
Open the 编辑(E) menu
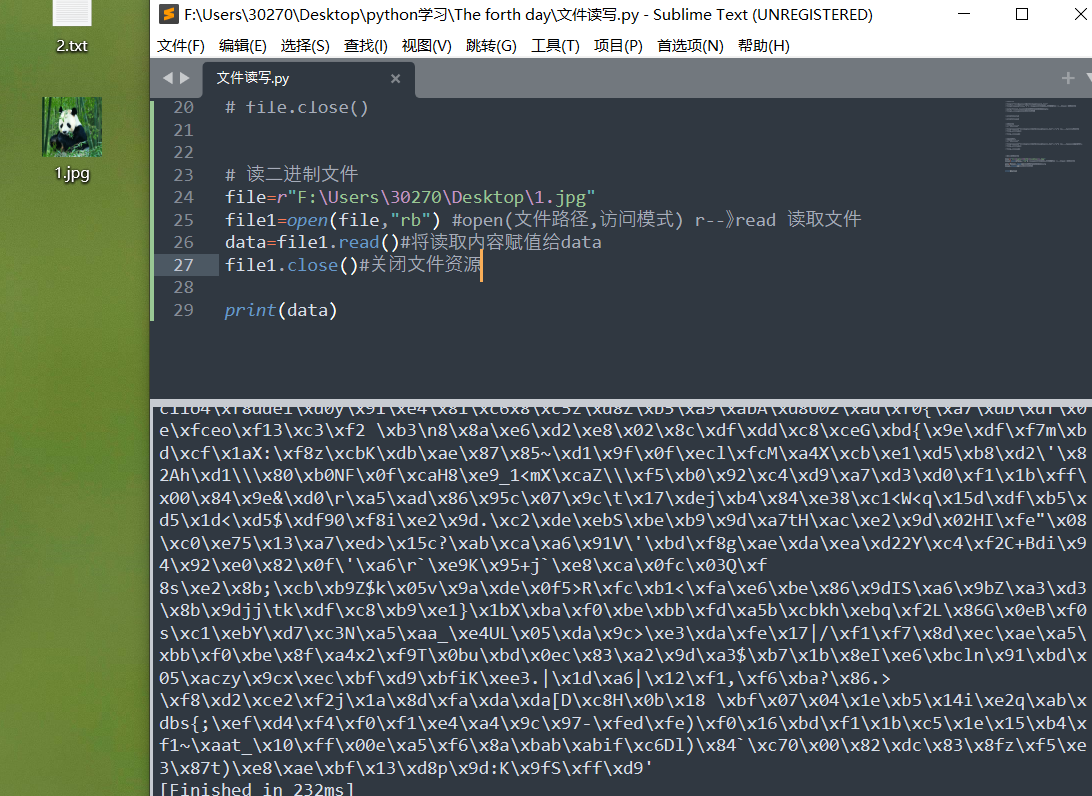click(x=242, y=46)
